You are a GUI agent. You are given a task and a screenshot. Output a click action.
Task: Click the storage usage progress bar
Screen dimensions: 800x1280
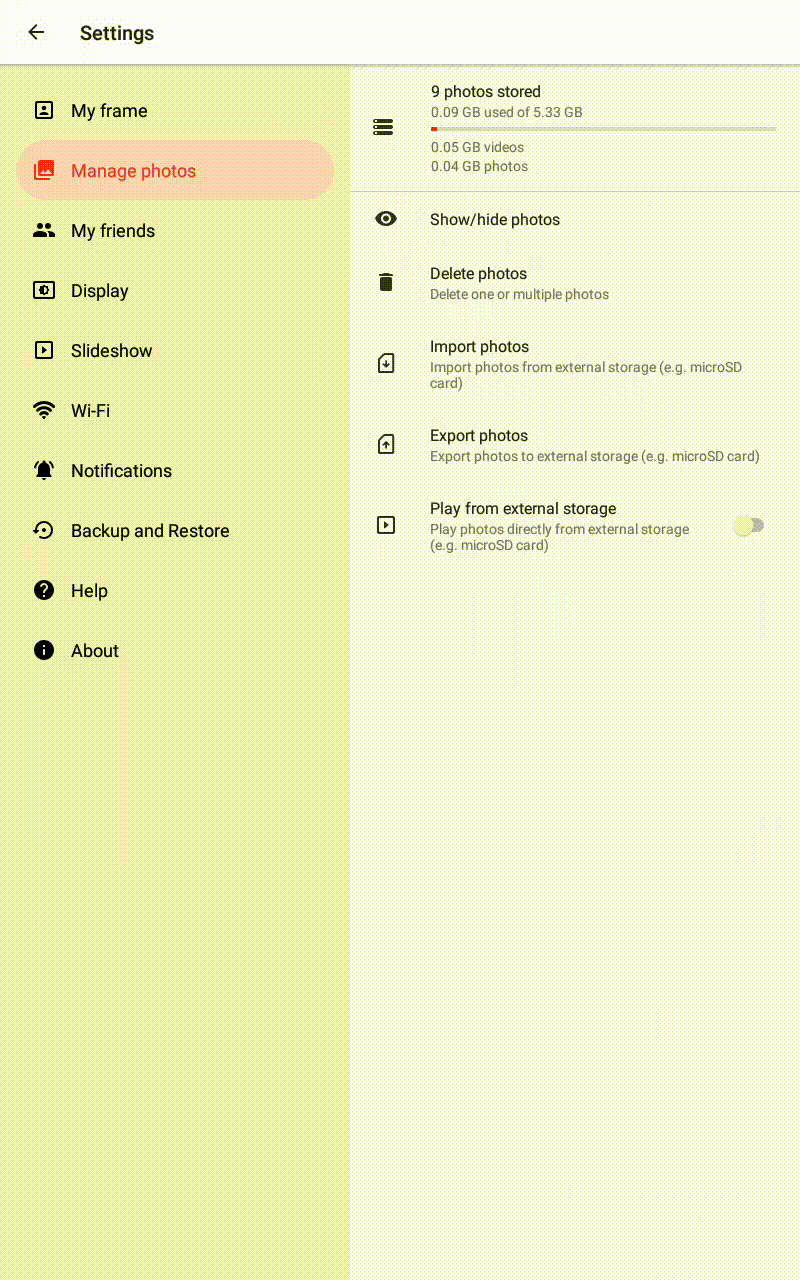(x=603, y=129)
